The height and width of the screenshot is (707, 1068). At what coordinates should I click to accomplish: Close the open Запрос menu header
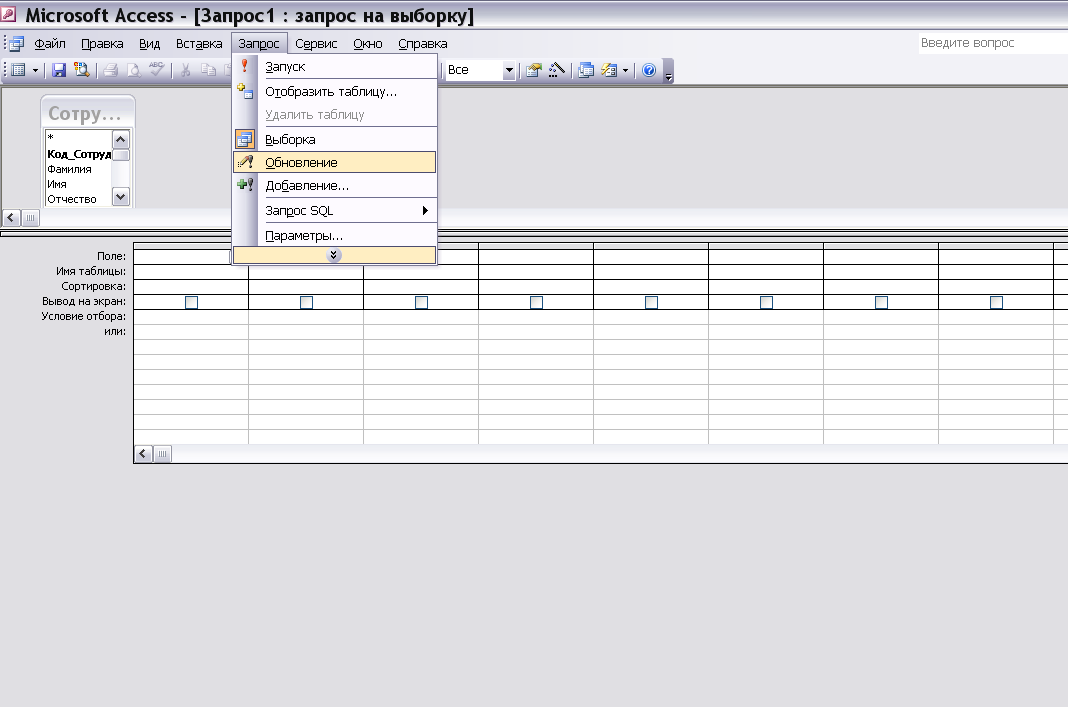click(x=259, y=44)
